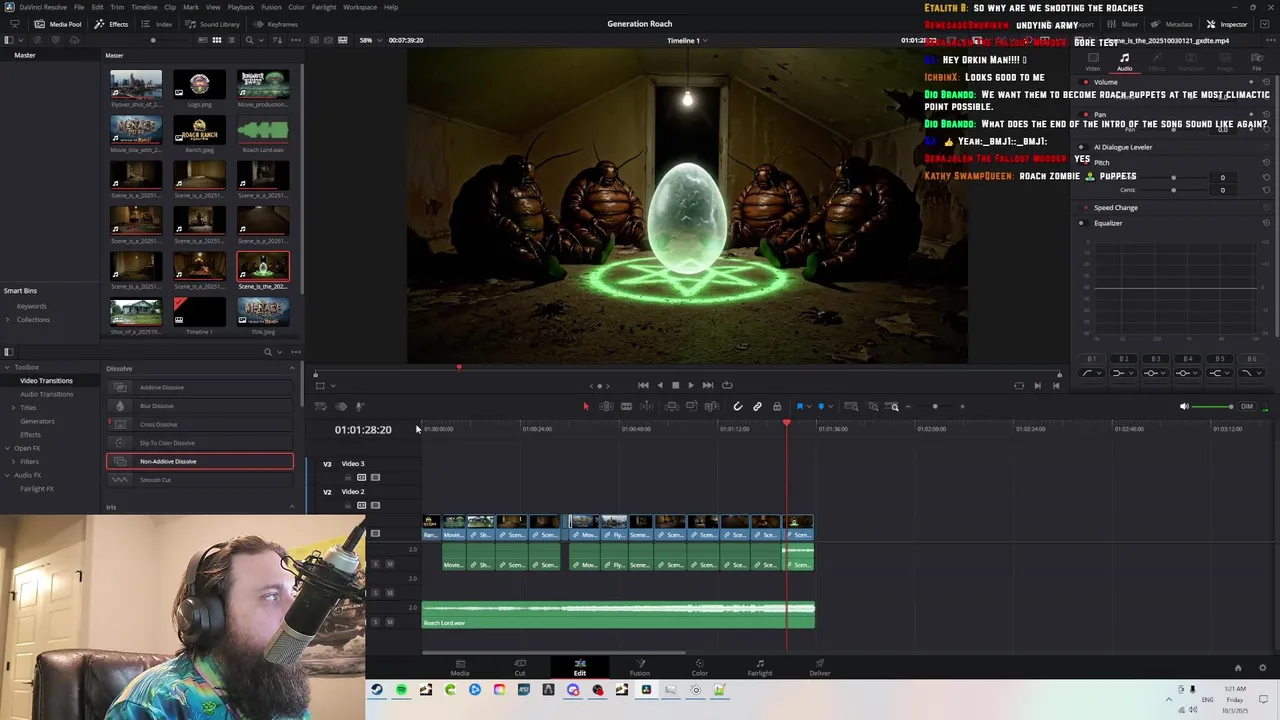This screenshot has height=720, width=1280.
Task: Open project settings gear icon
Action: tap(1262, 668)
